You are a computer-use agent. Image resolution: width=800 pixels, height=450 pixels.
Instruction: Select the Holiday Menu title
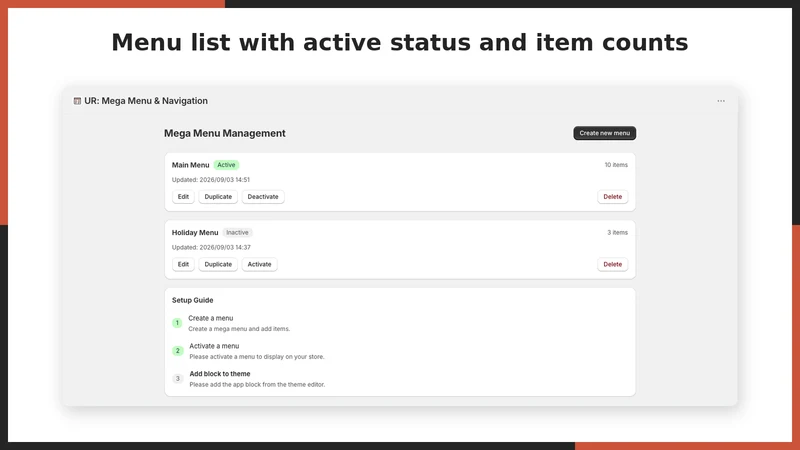point(195,233)
